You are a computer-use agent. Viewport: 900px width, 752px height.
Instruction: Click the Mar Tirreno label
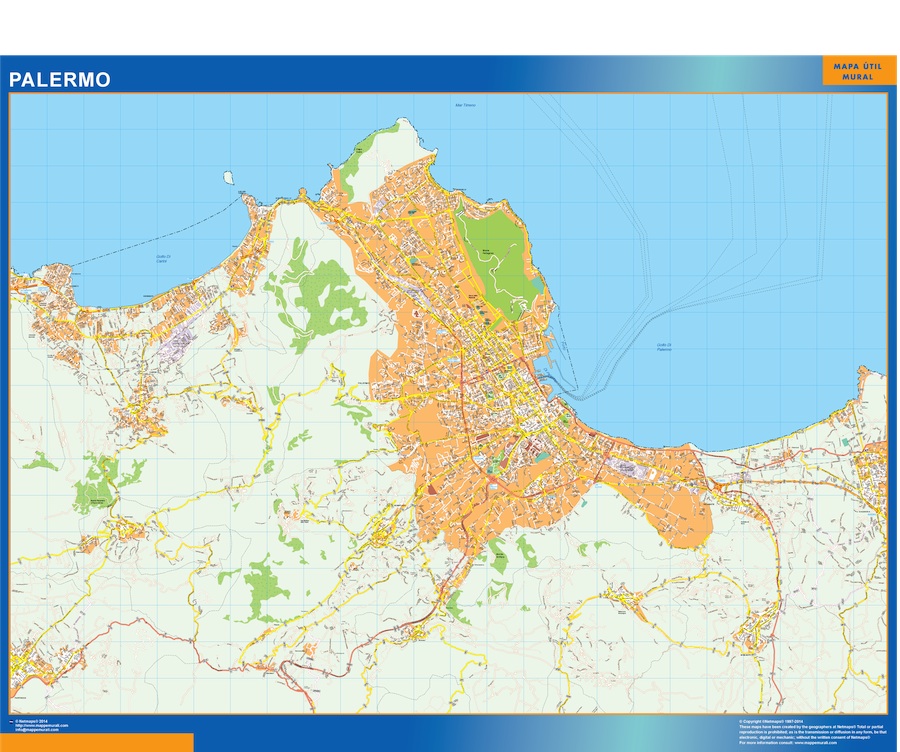pos(467,104)
